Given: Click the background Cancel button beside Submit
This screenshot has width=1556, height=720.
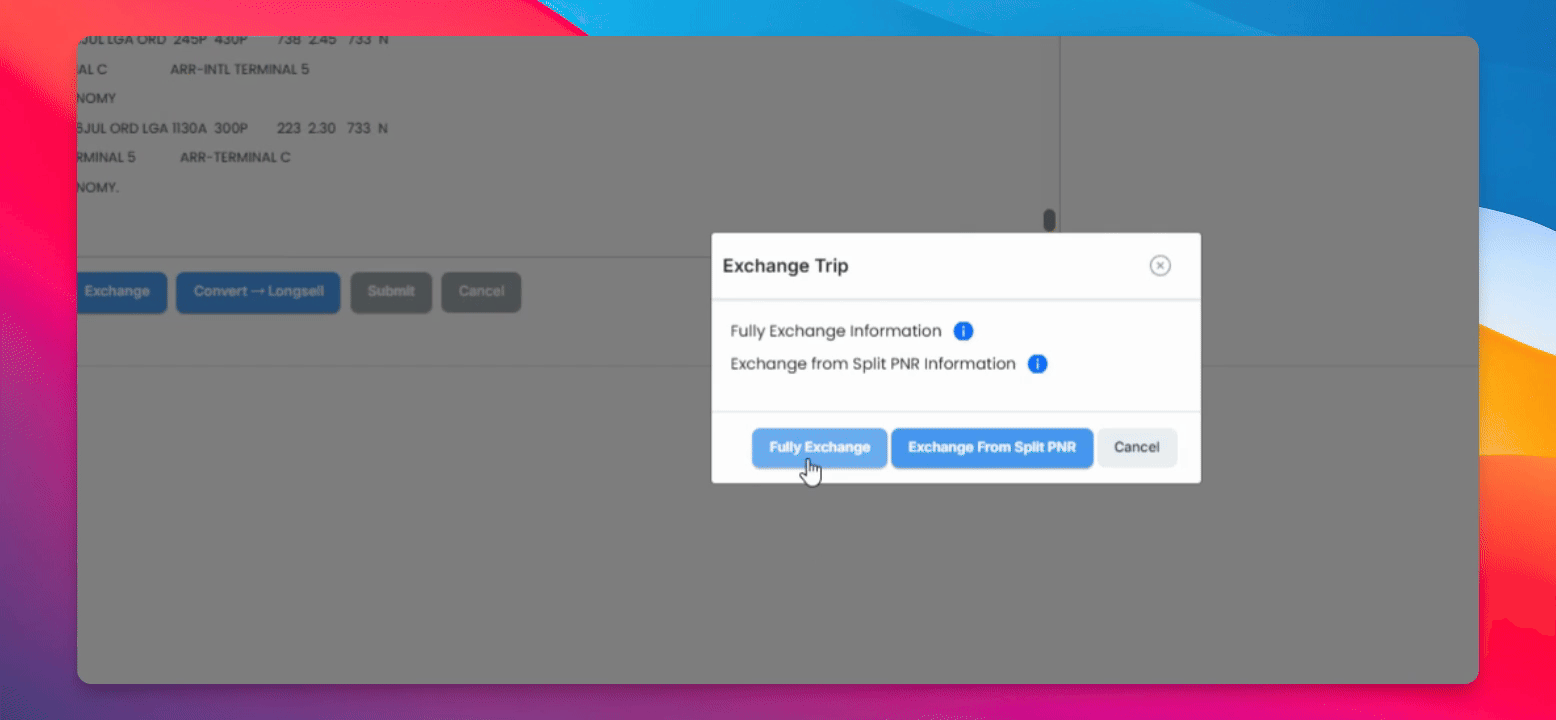Looking at the screenshot, I should click(x=481, y=292).
